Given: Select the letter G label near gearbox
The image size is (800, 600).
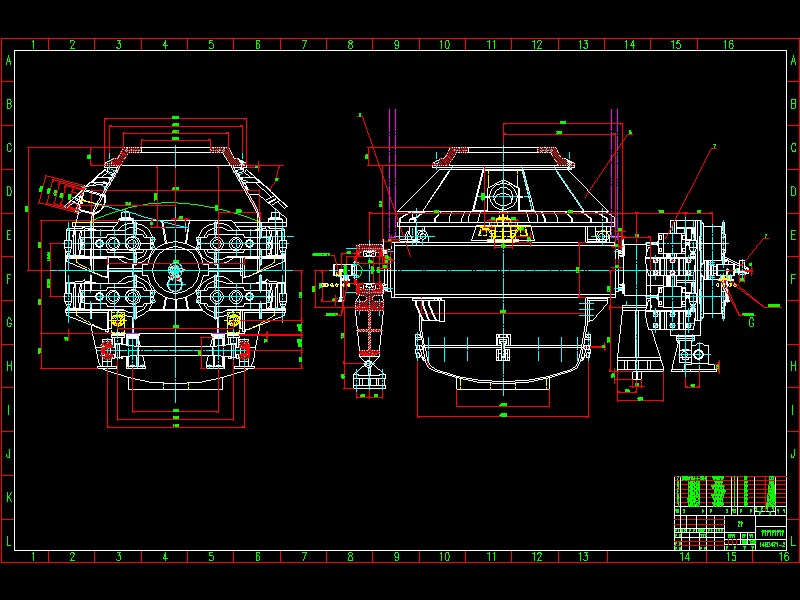Looking at the screenshot, I should (751, 322).
